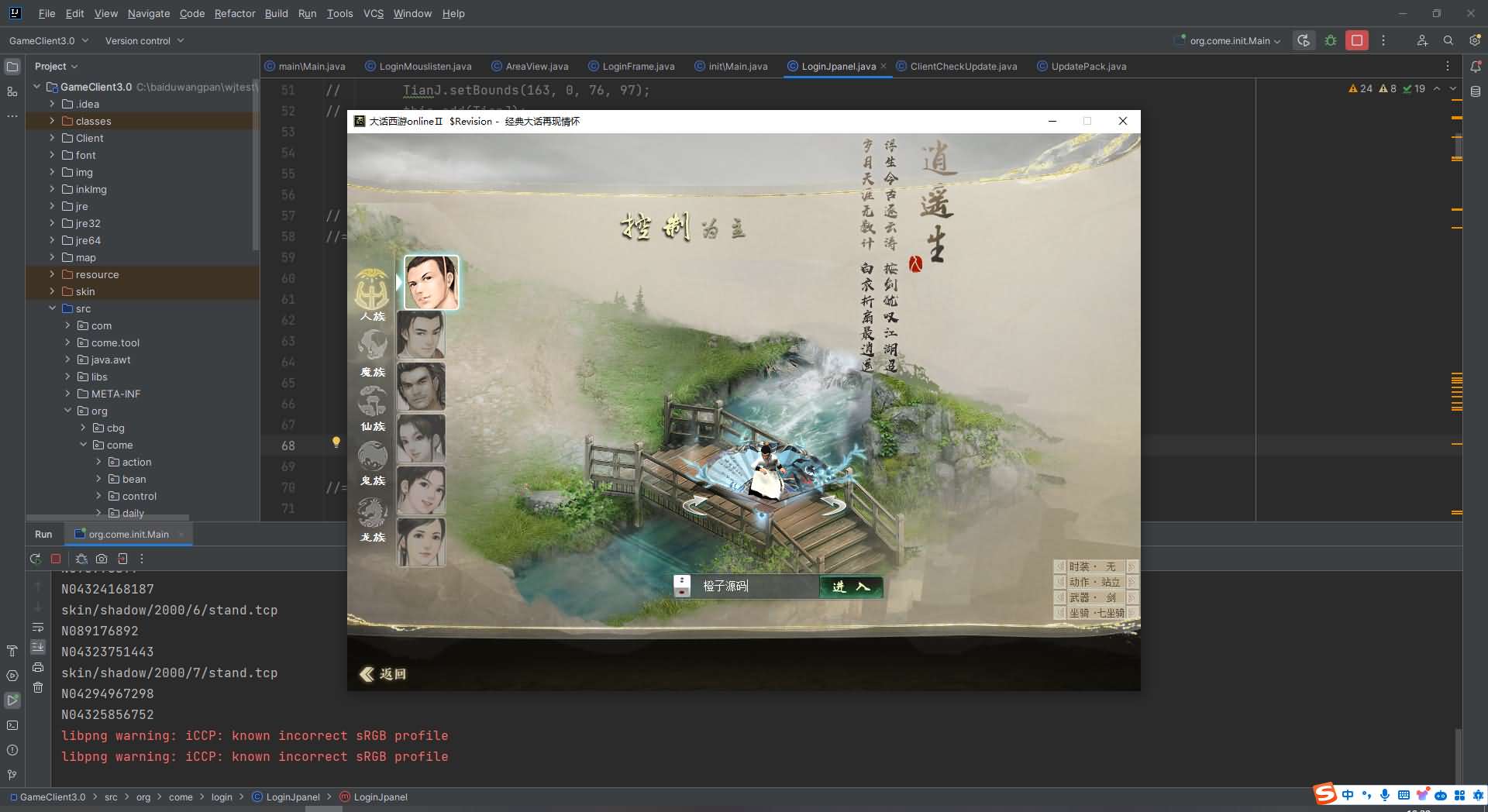Click the Debug bug icon in top toolbar
Viewport: 1488px width, 812px height.
pos(1331,40)
